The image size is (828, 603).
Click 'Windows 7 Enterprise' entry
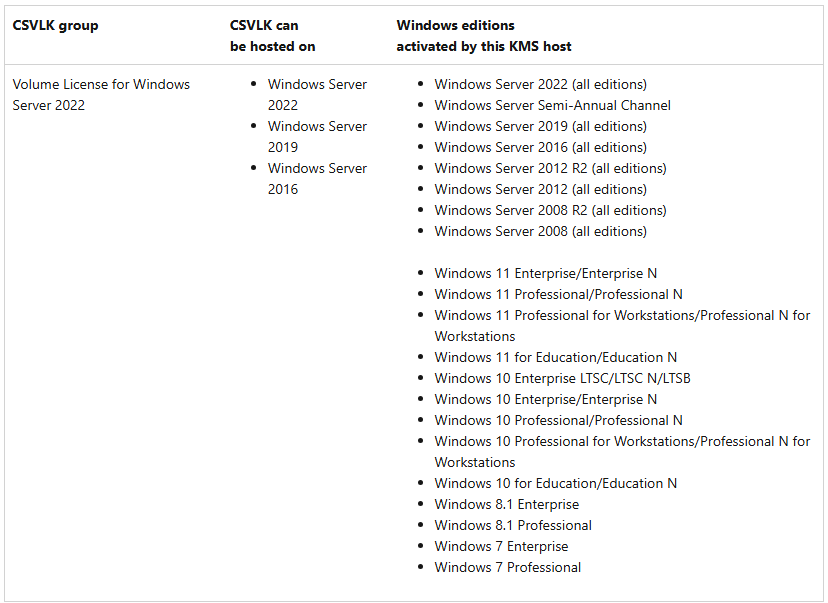coord(501,547)
